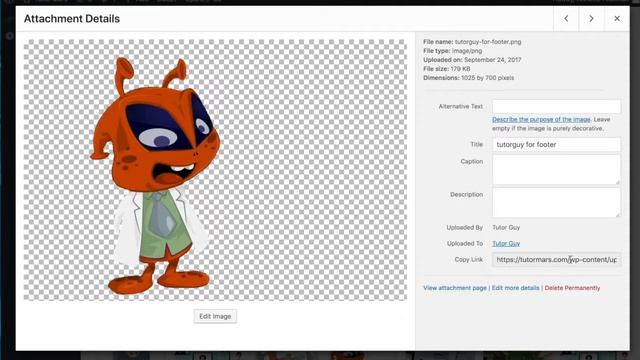
Task: Open the View attachment page link
Action: click(455, 288)
